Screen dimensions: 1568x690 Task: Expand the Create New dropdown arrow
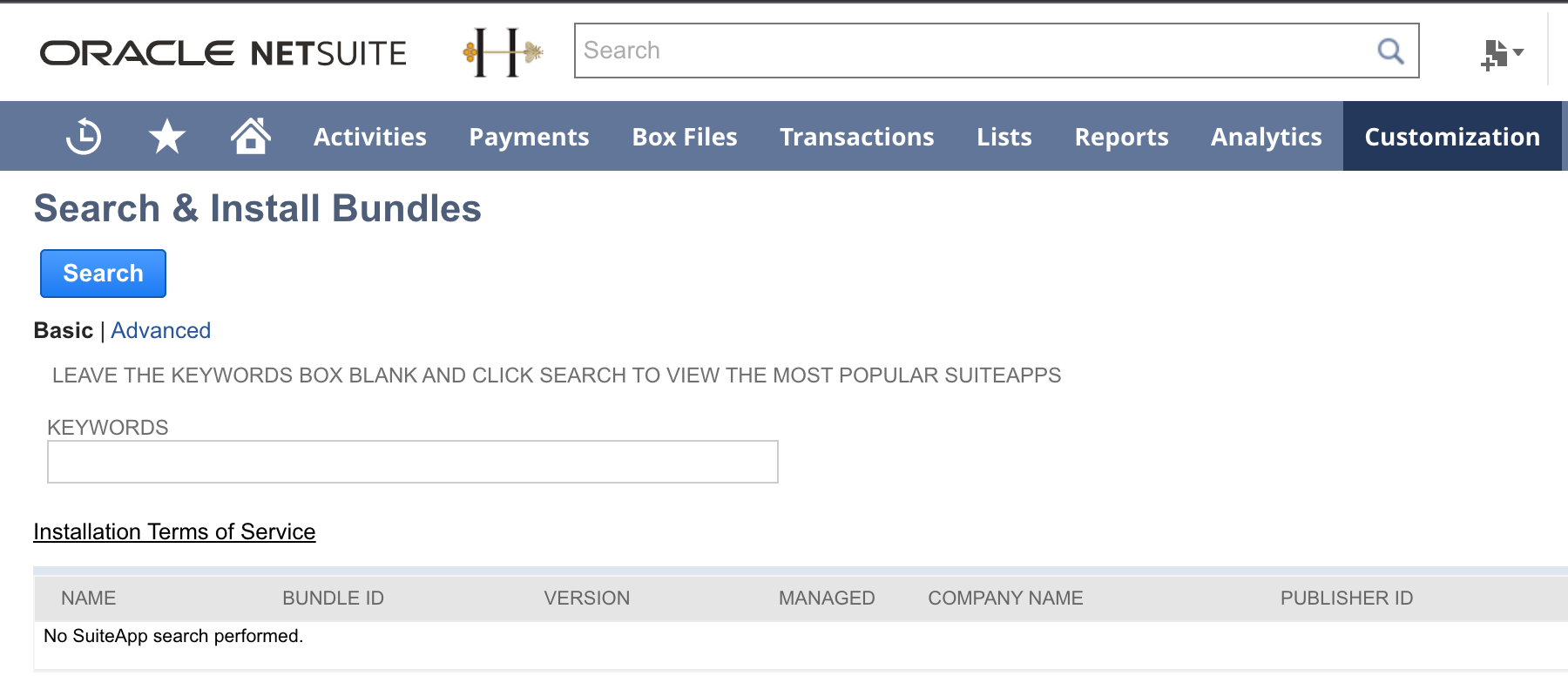pos(1518,52)
